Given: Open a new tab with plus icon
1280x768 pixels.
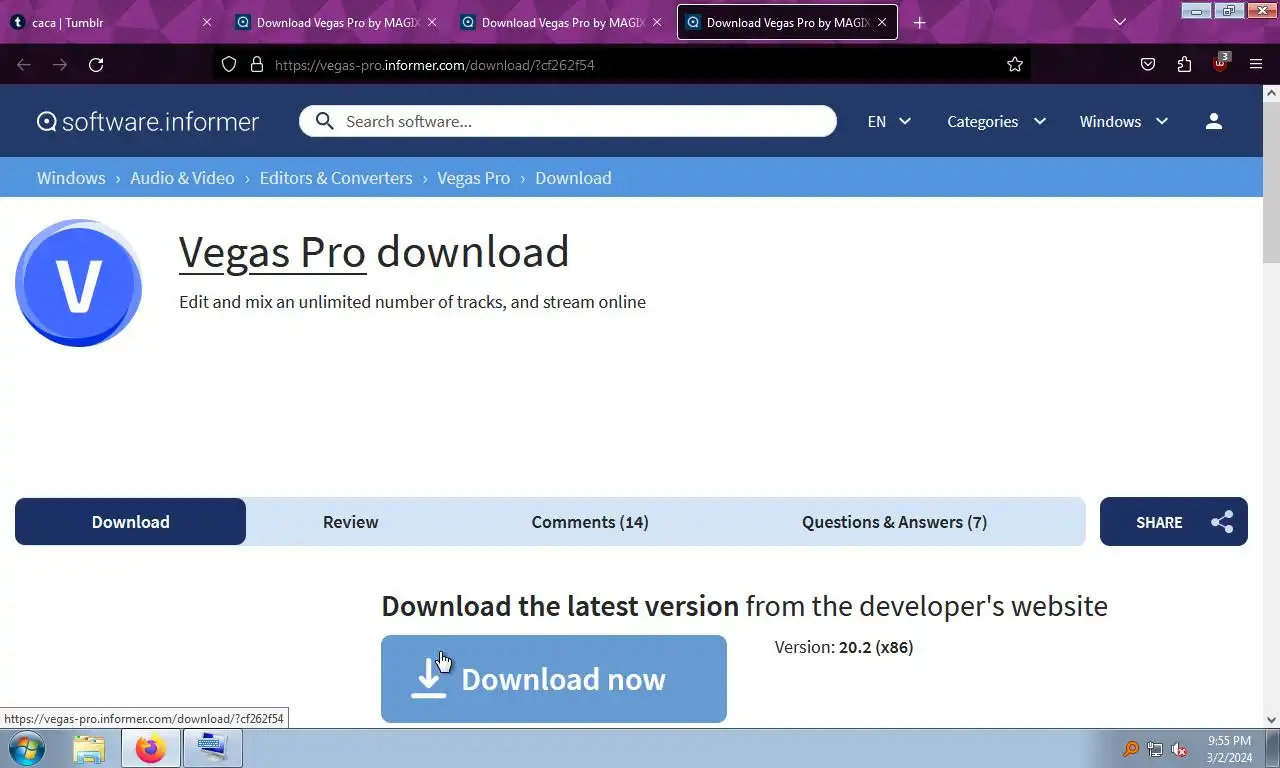Looking at the screenshot, I should [920, 22].
